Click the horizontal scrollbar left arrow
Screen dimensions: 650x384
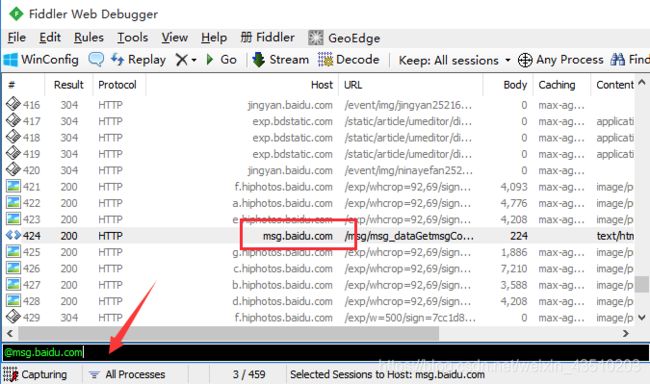[10, 333]
